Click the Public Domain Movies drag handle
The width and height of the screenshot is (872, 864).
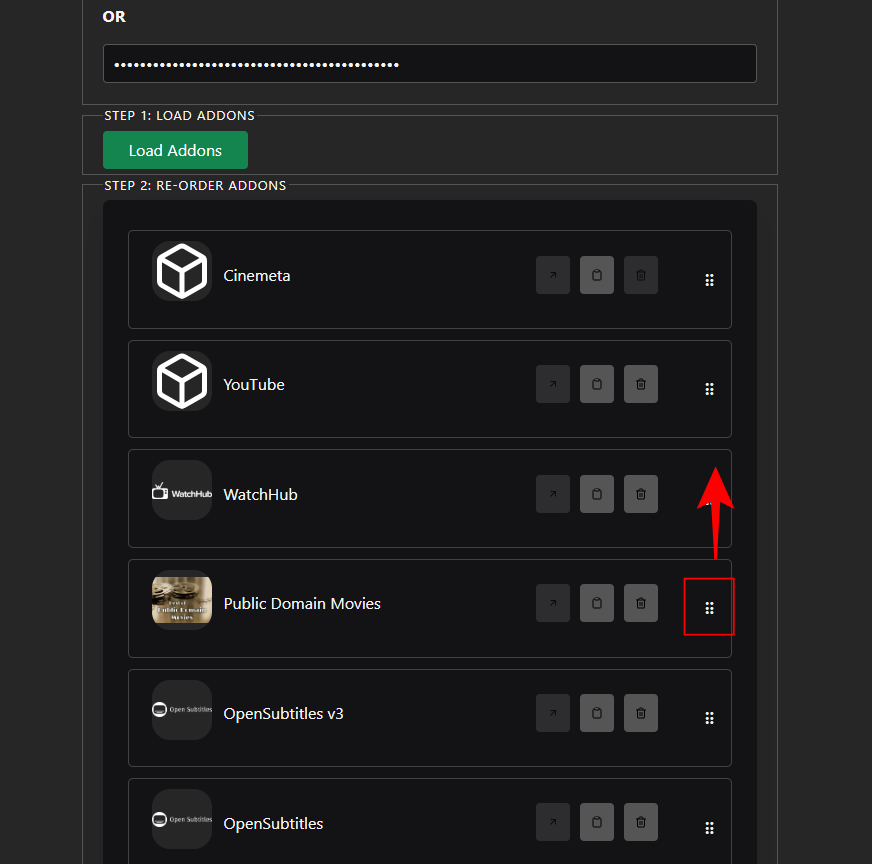(709, 608)
